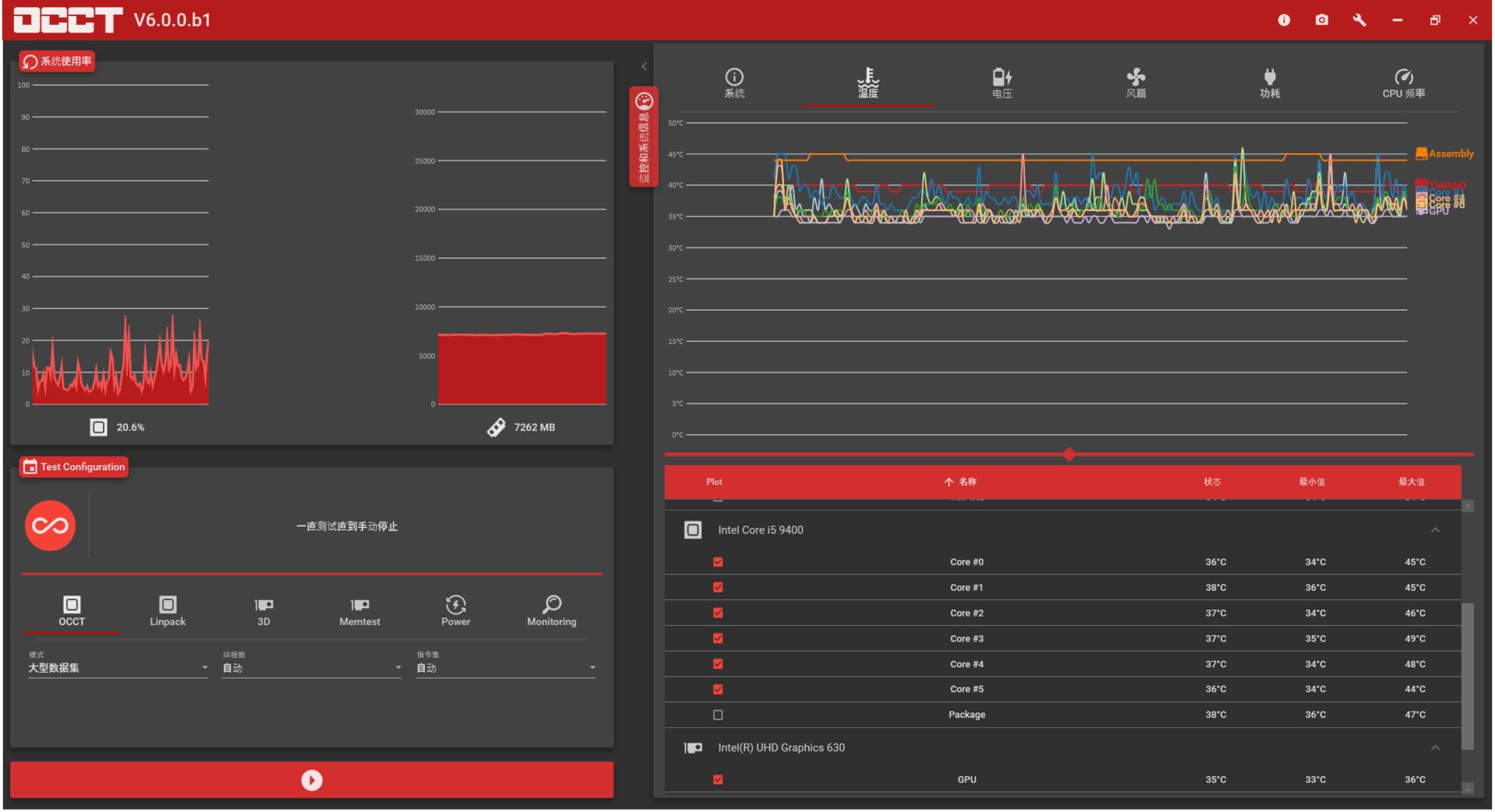Click the screenshot camera icon
The height and width of the screenshot is (812, 1495).
pos(1321,20)
